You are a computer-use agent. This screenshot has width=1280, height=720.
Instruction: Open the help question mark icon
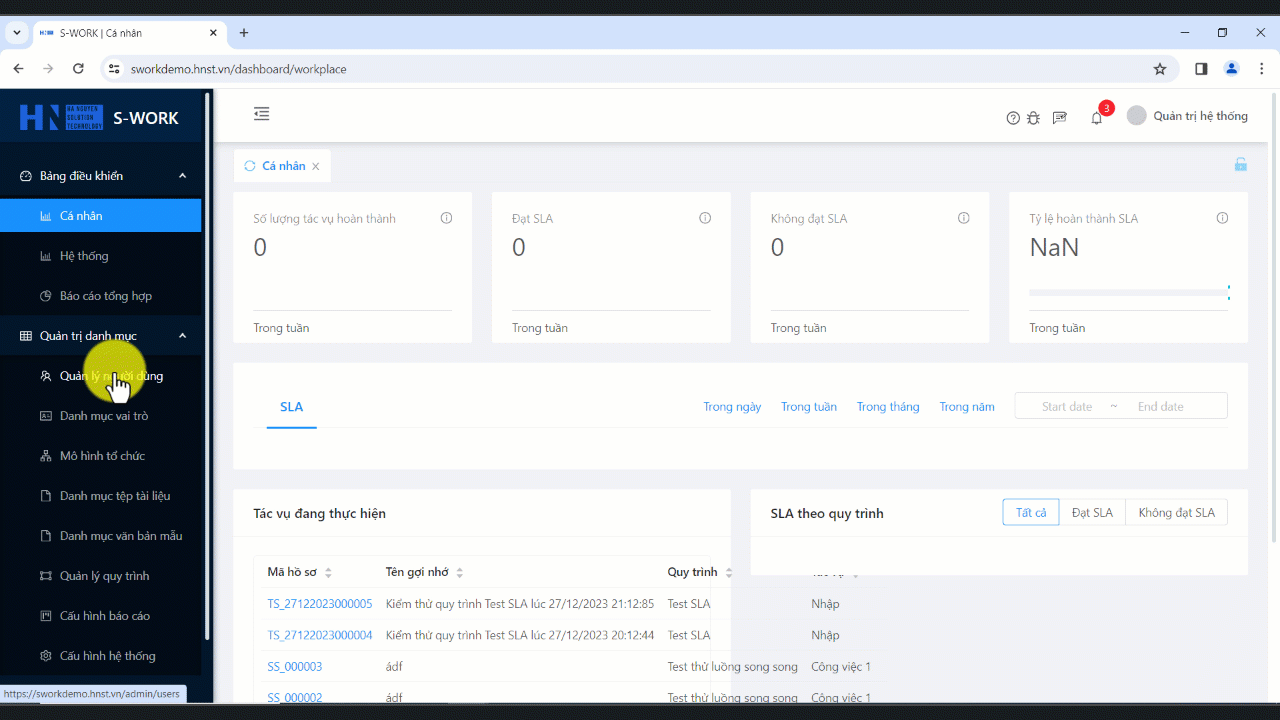click(x=1013, y=118)
